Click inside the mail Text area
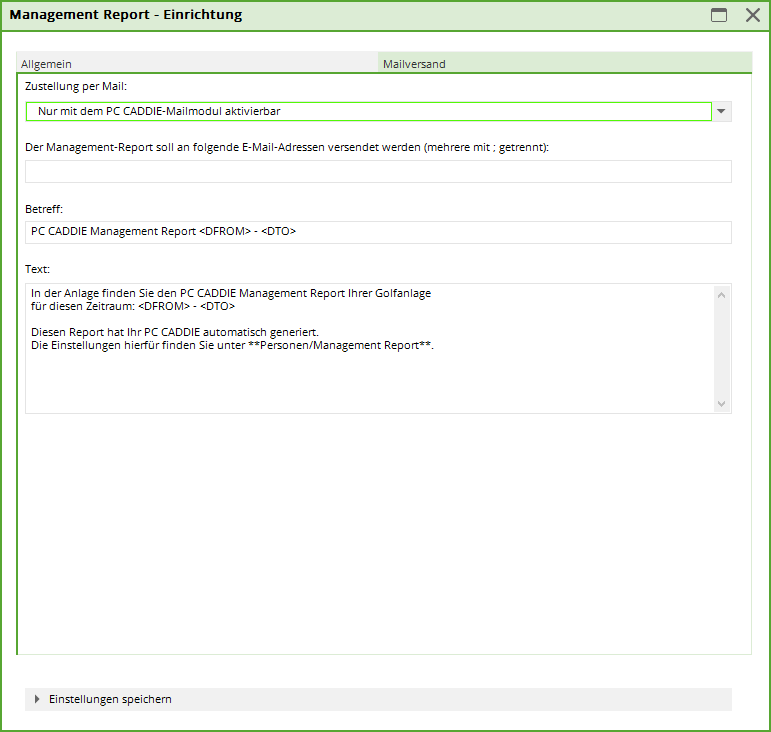This screenshot has width=771, height=732. (370, 348)
